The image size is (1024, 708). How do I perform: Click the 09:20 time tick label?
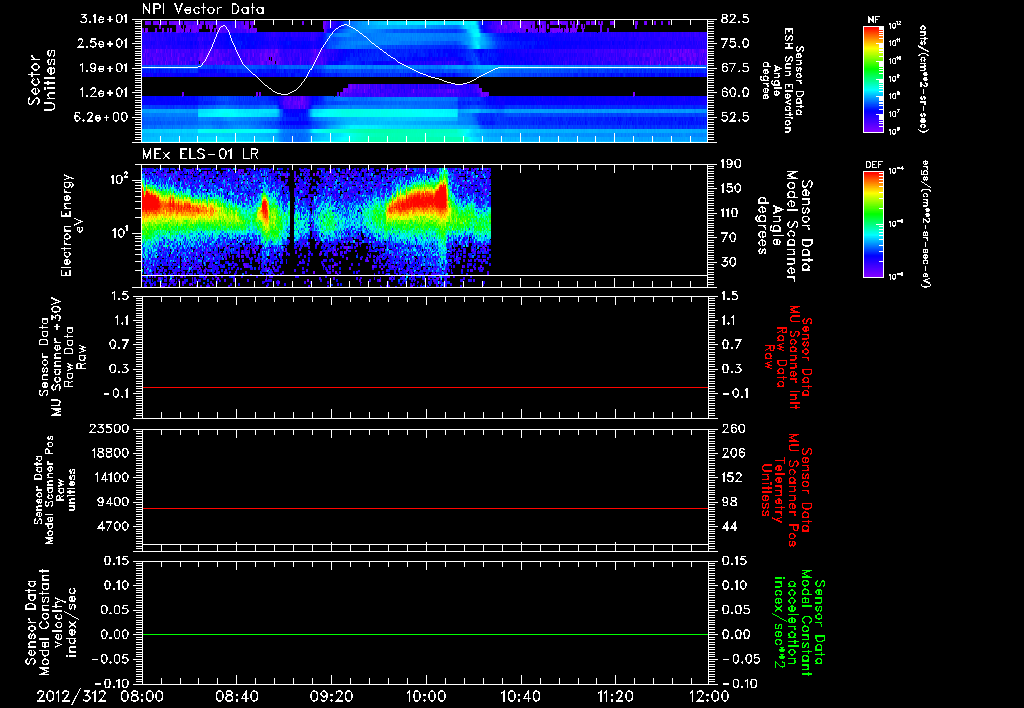click(x=331, y=696)
